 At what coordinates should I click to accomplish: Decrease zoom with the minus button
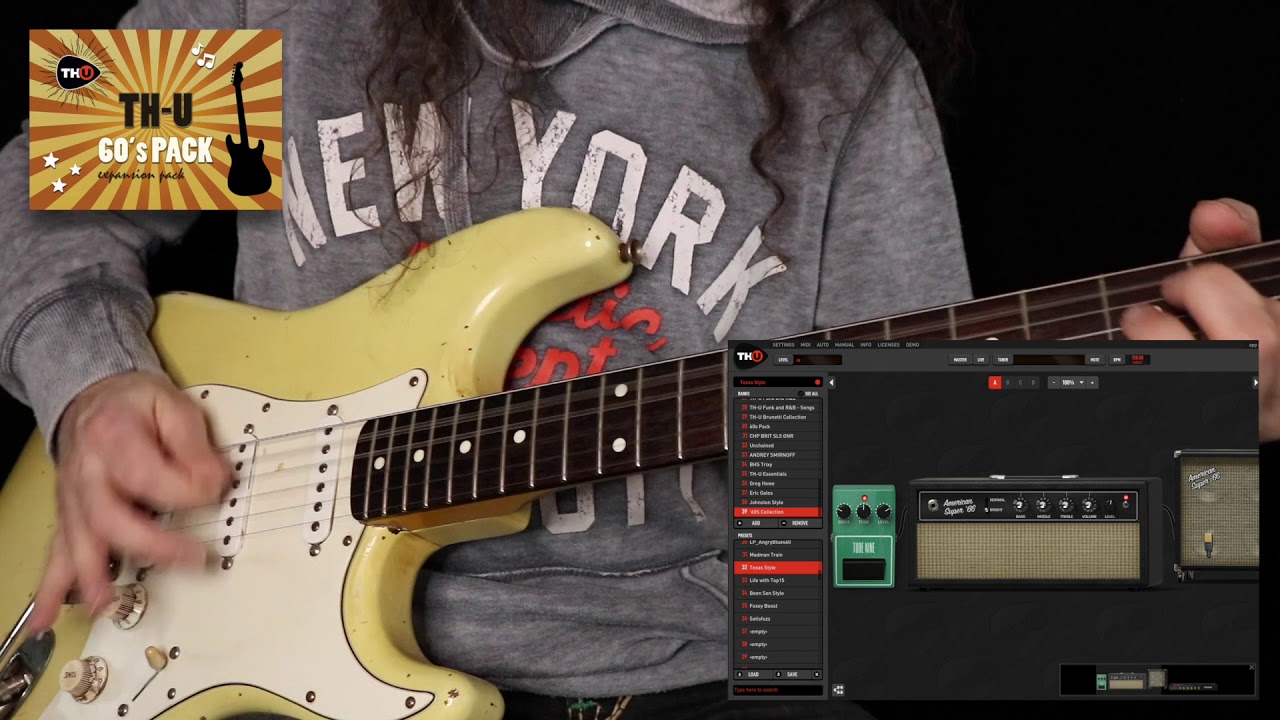(x=1053, y=382)
